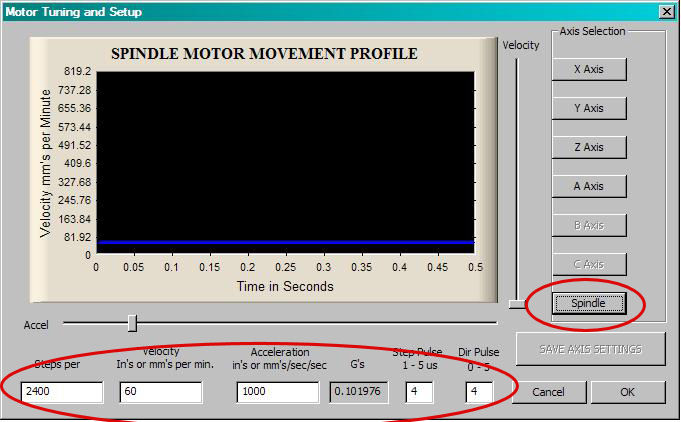Click the greyed-out B Axis button
The height and width of the screenshot is (422, 681).
pyautogui.click(x=589, y=225)
